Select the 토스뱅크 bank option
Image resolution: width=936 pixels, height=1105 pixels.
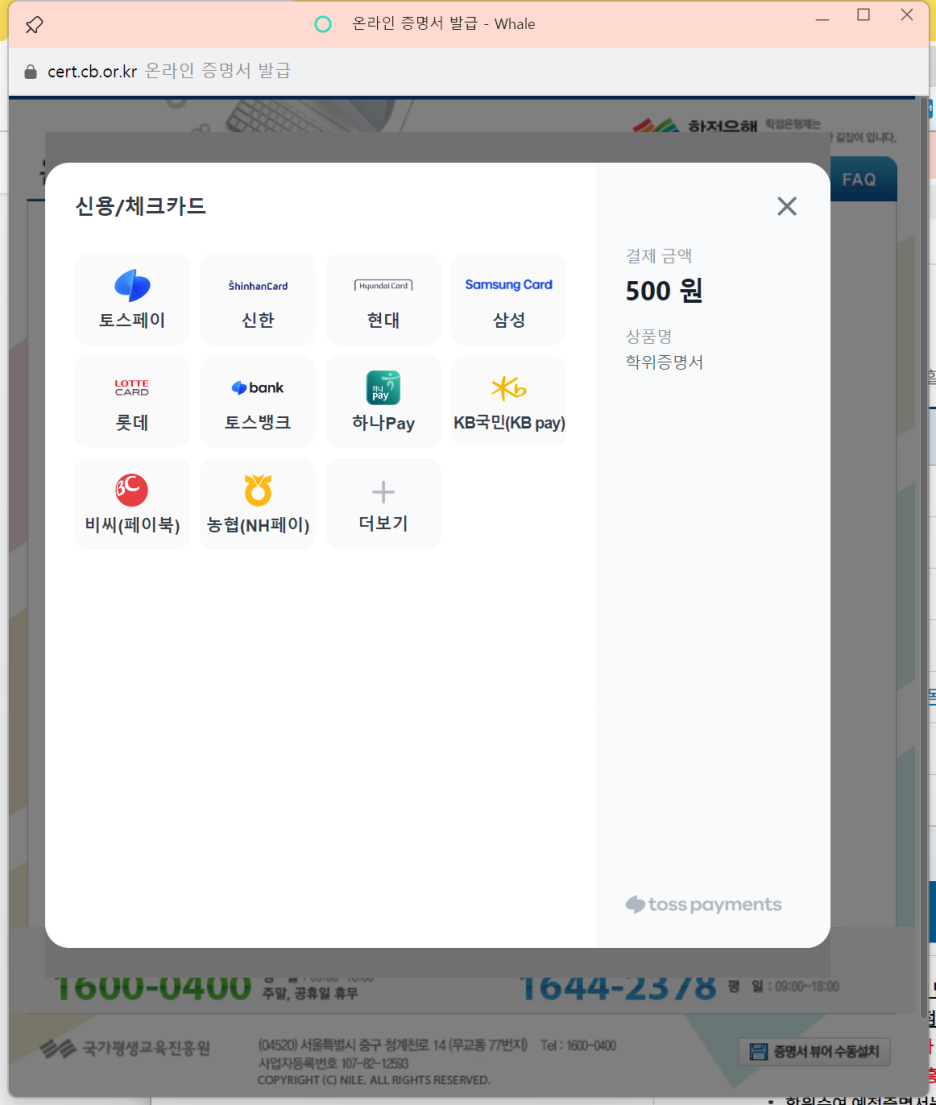258,402
